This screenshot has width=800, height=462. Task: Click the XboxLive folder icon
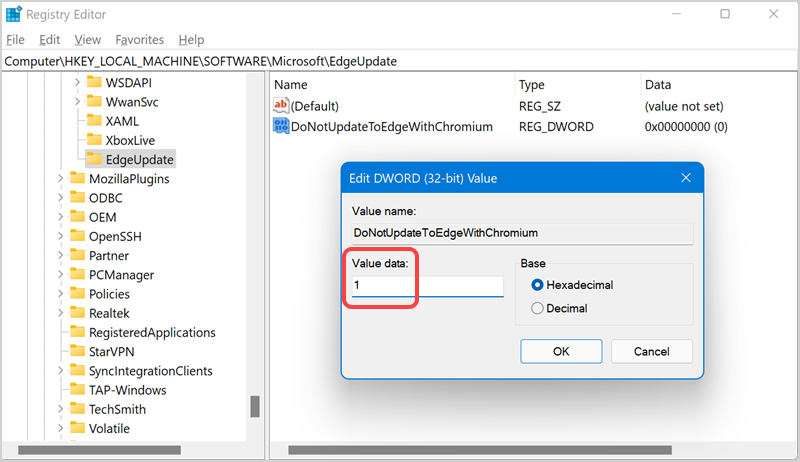95,140
